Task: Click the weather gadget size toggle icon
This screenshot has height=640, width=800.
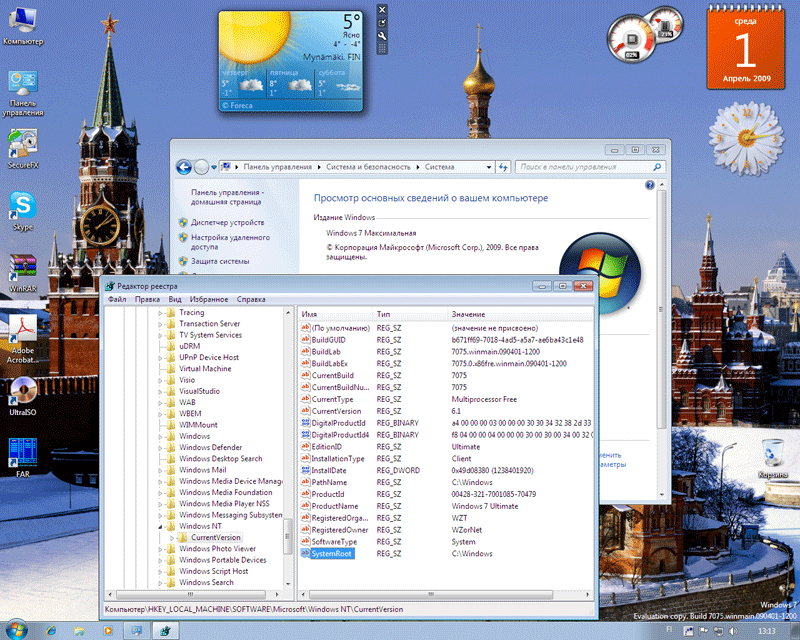Action: pyautogui.click(x=382, y=23)
